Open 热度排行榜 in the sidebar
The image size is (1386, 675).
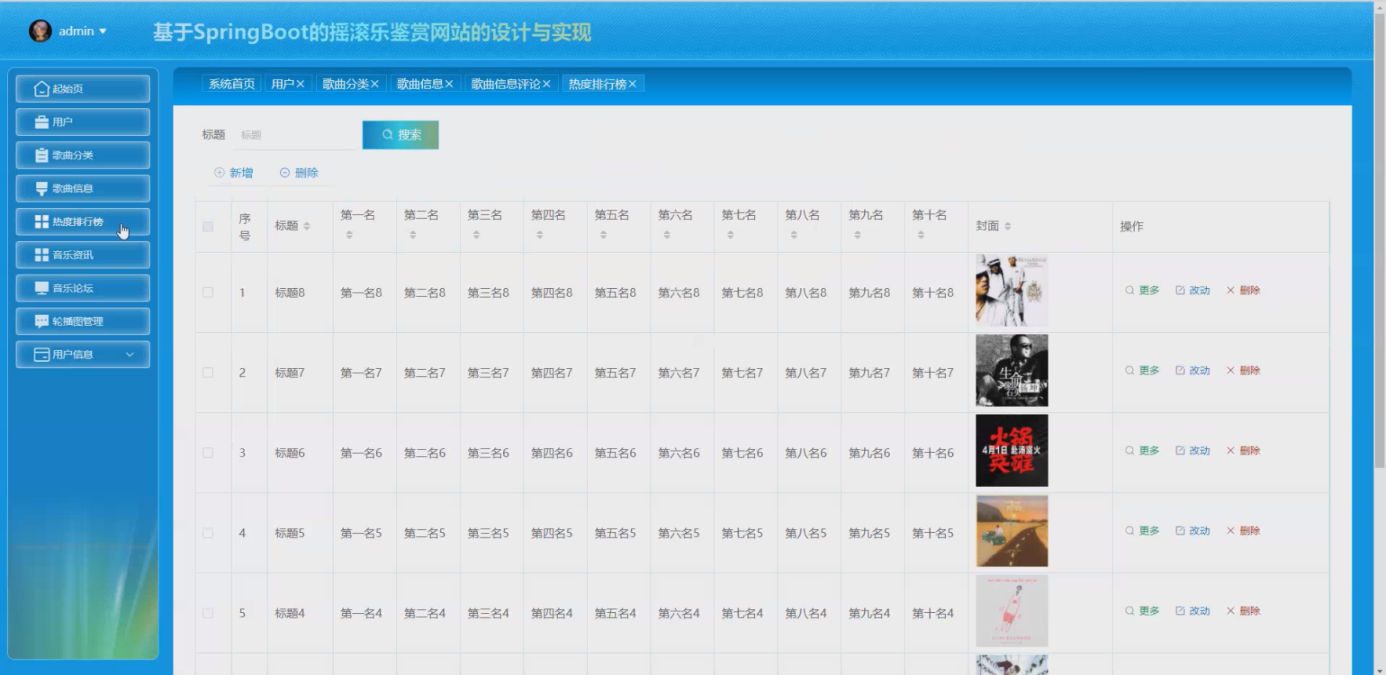click(83, 221)
